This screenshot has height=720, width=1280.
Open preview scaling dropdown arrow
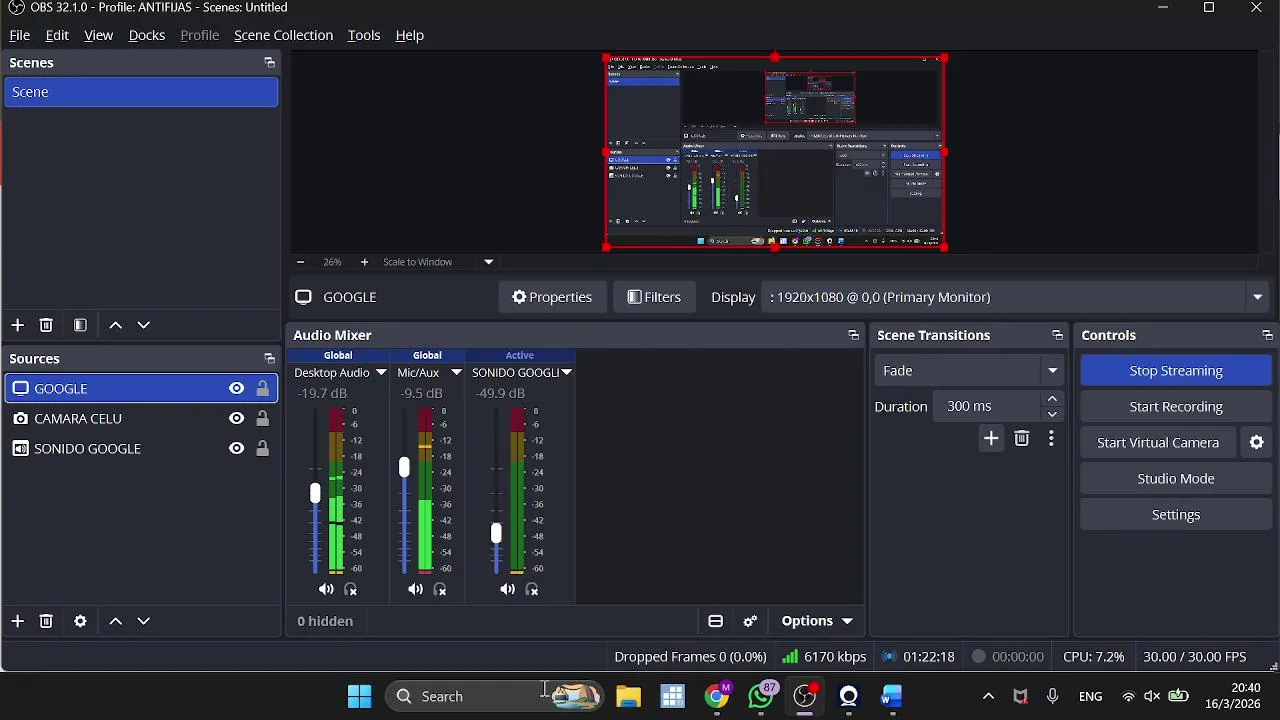[x=489, y=262]
